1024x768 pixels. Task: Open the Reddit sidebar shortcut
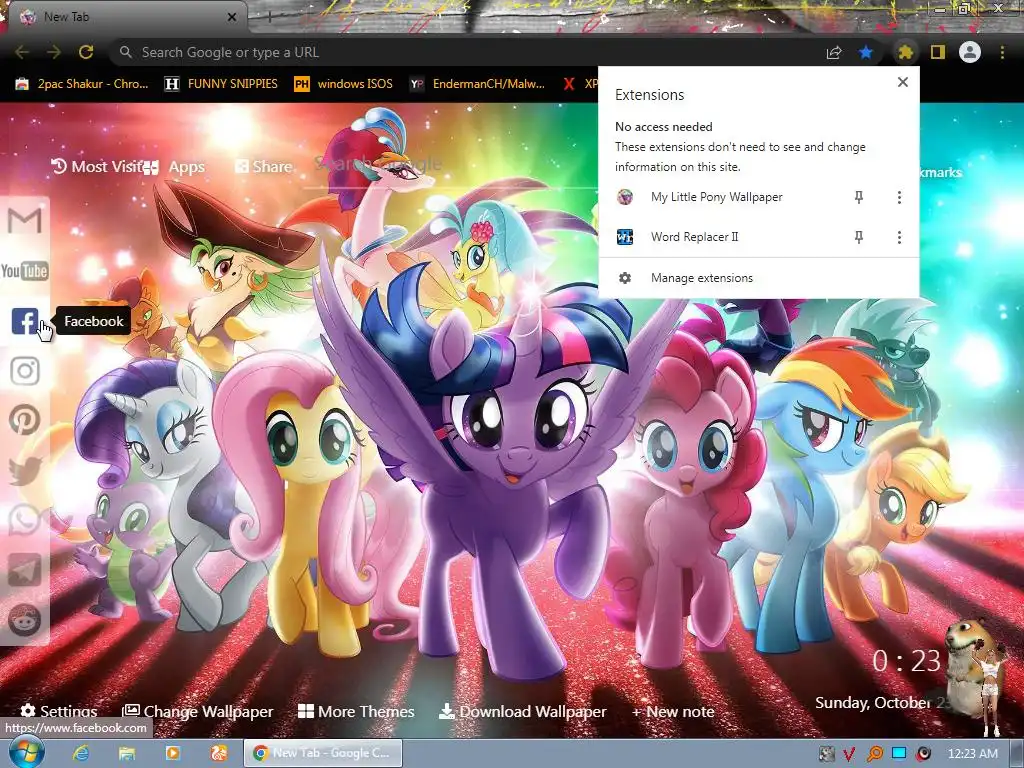(x=25, y=620)
